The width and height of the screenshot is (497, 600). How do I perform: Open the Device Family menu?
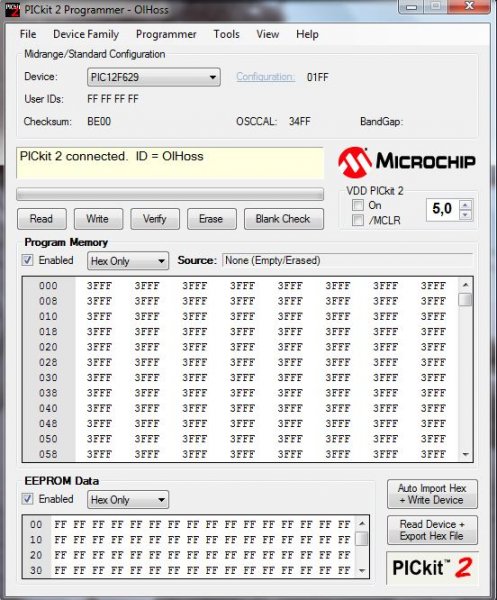86,34
